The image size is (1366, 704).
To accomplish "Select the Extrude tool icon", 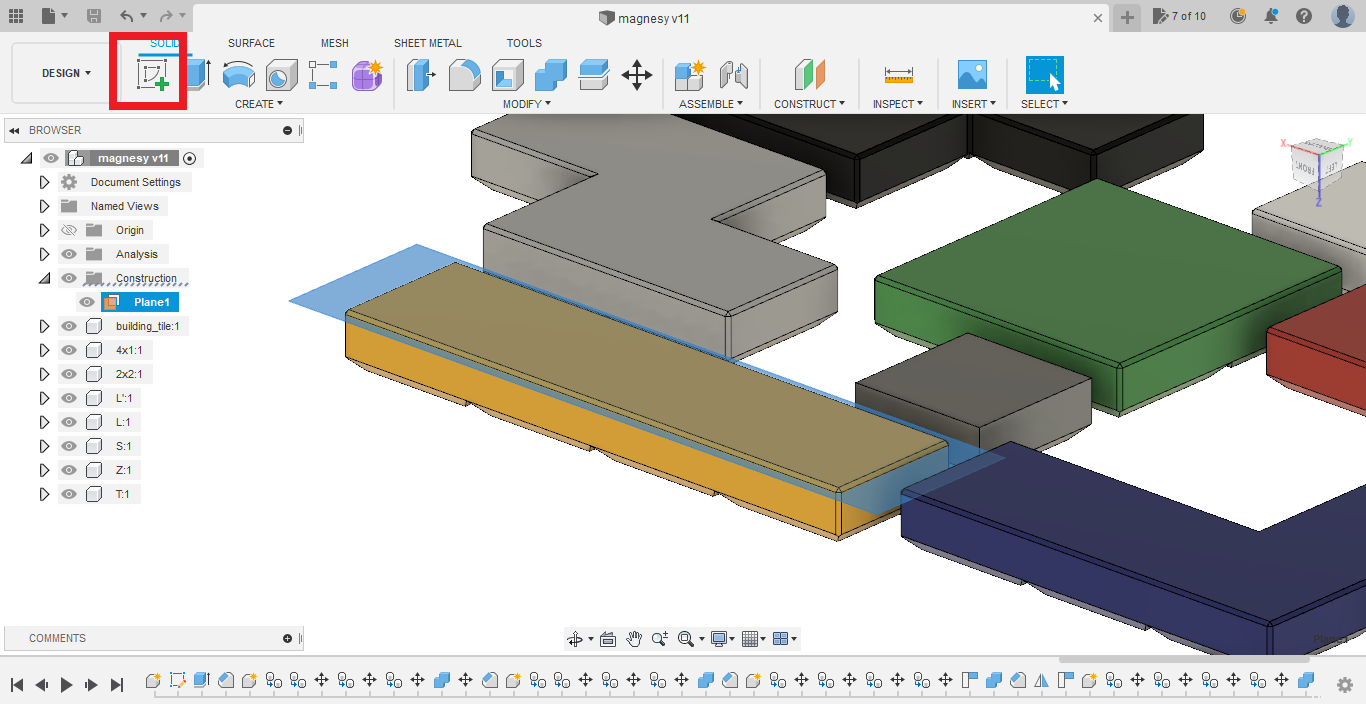I will pos(198,75).
